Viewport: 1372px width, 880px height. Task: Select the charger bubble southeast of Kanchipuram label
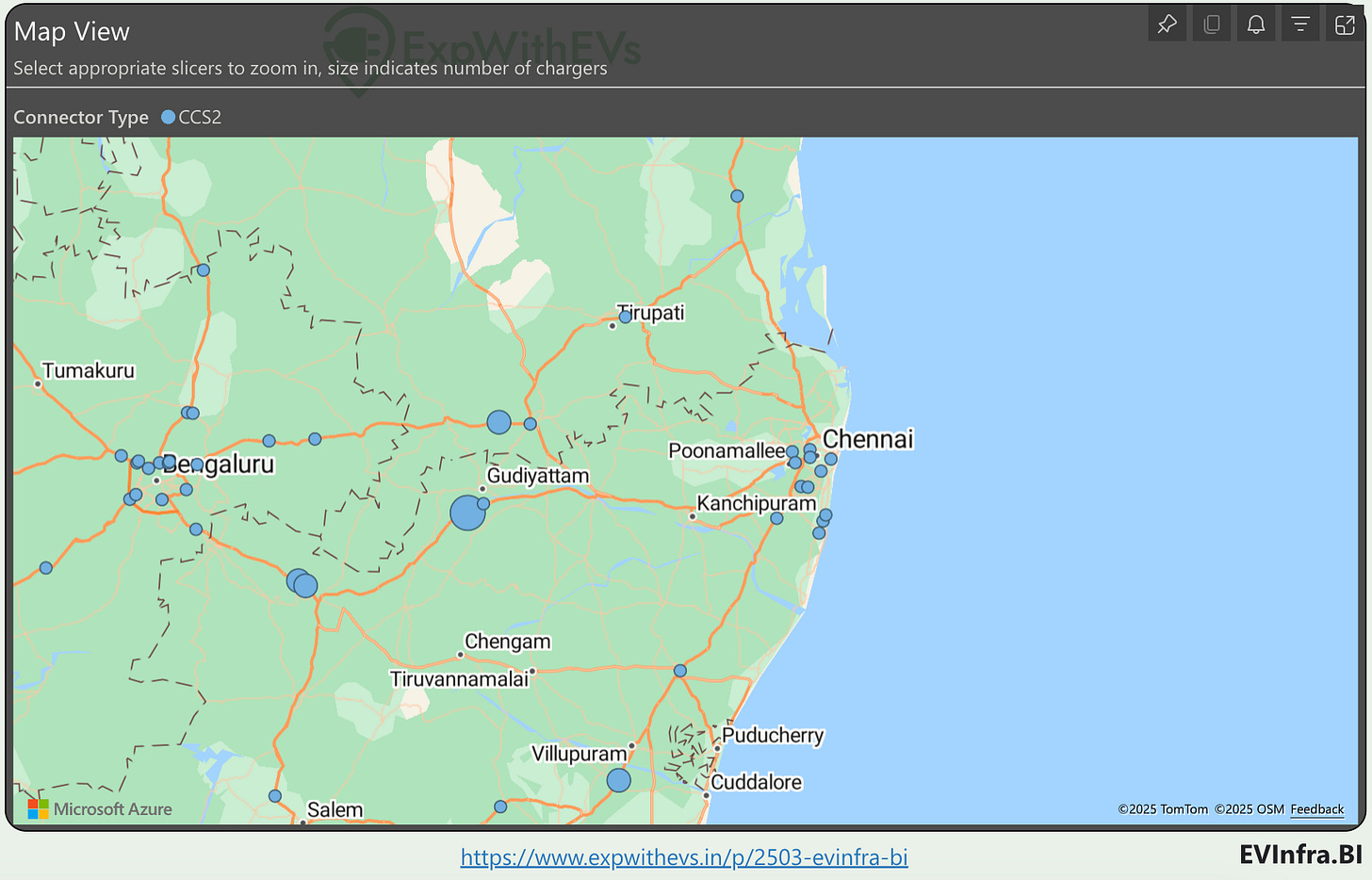coord(776,518)
